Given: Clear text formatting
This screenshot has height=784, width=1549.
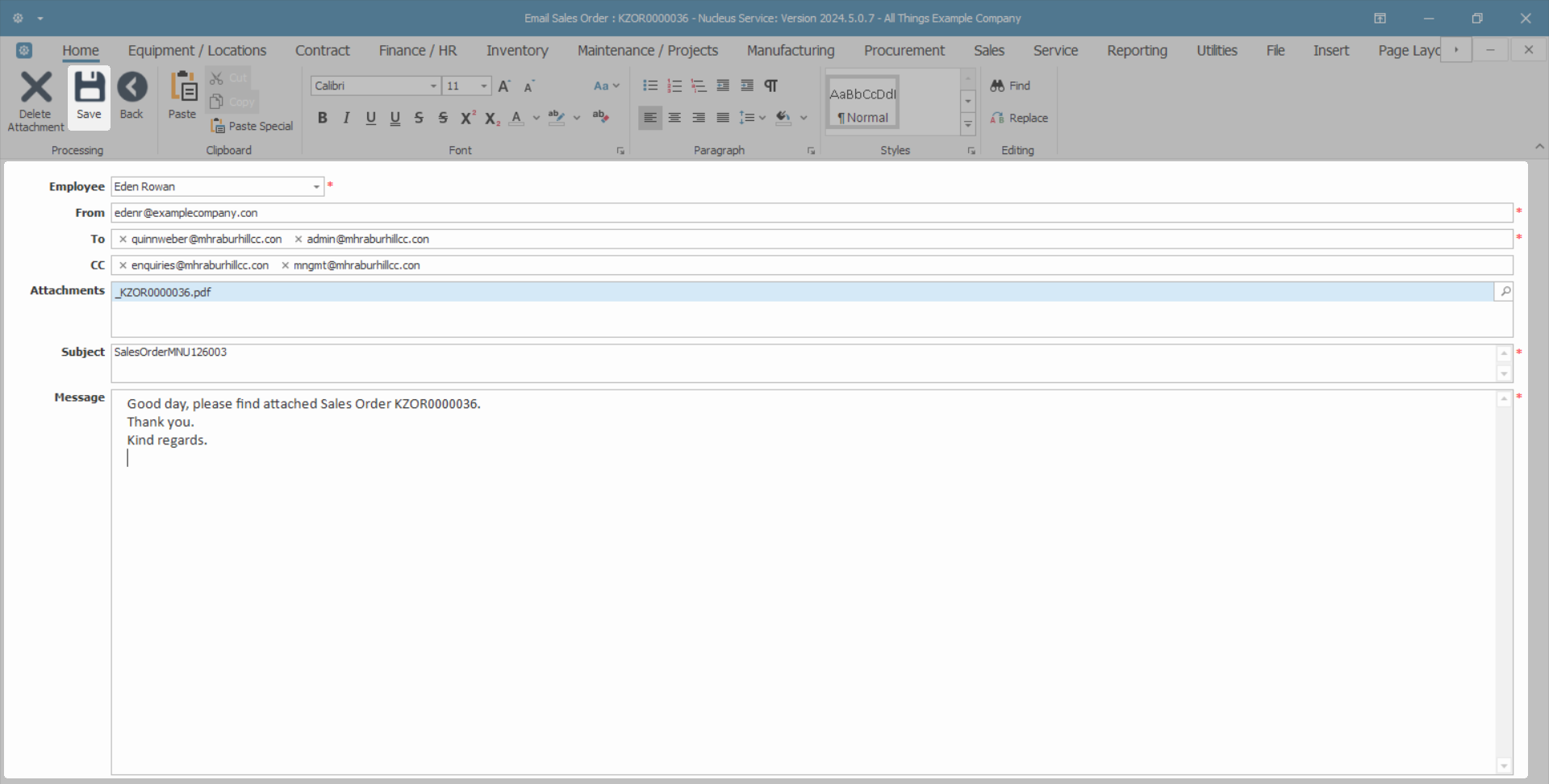Looking at the screenshot, I should click(600, 117).
